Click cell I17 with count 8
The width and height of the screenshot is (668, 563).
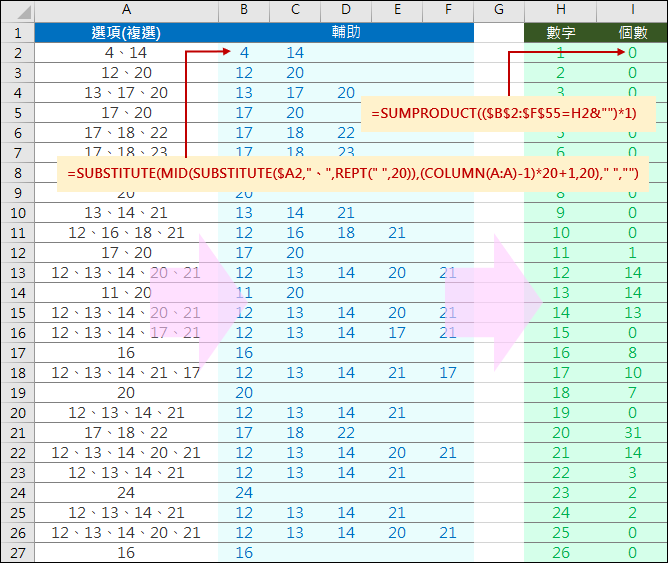[632, 353]
